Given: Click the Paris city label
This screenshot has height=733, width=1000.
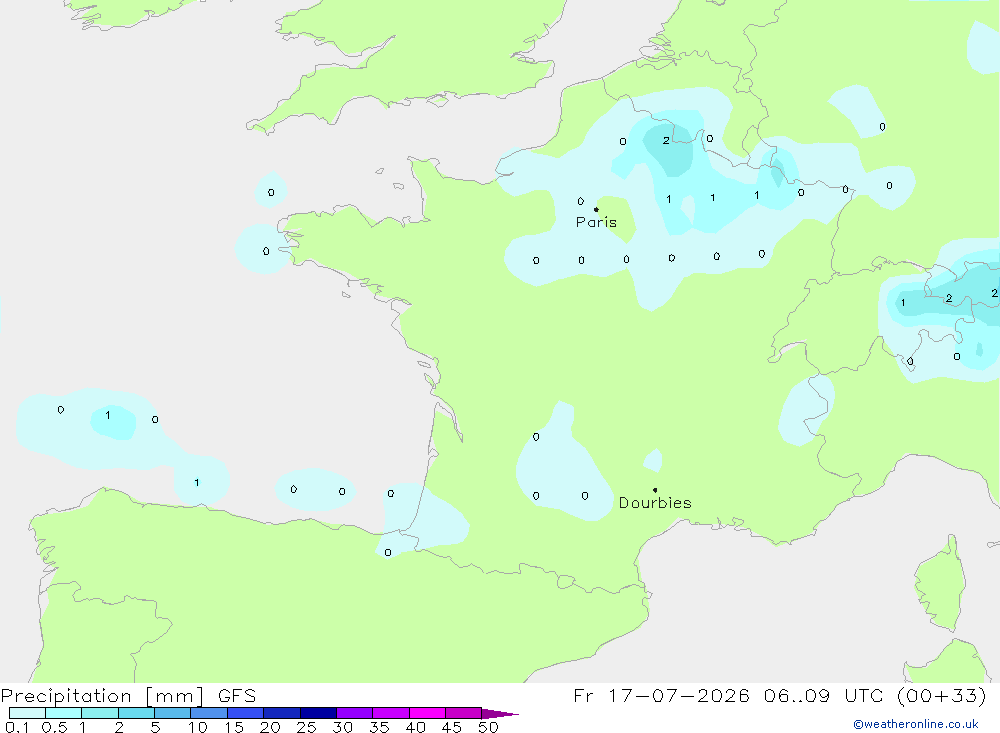Looking at the screenshot, I should (596, 223).
